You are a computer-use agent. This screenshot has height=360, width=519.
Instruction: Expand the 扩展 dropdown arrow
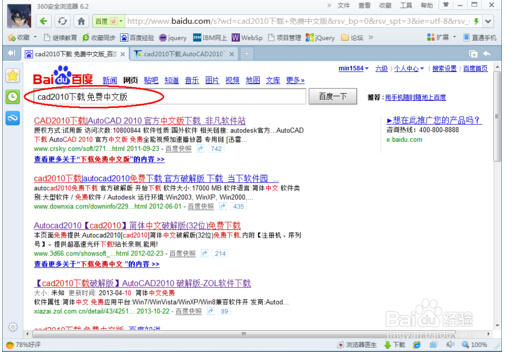pos(454,37)
